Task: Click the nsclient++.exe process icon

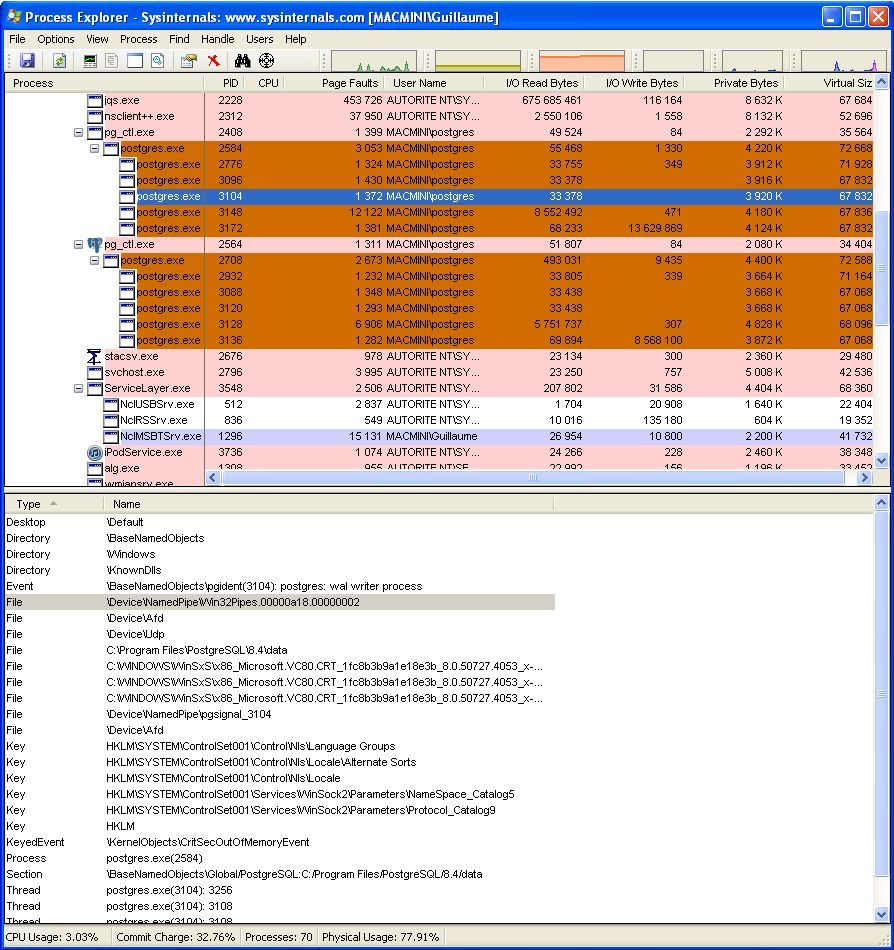Action: [94, 116]
